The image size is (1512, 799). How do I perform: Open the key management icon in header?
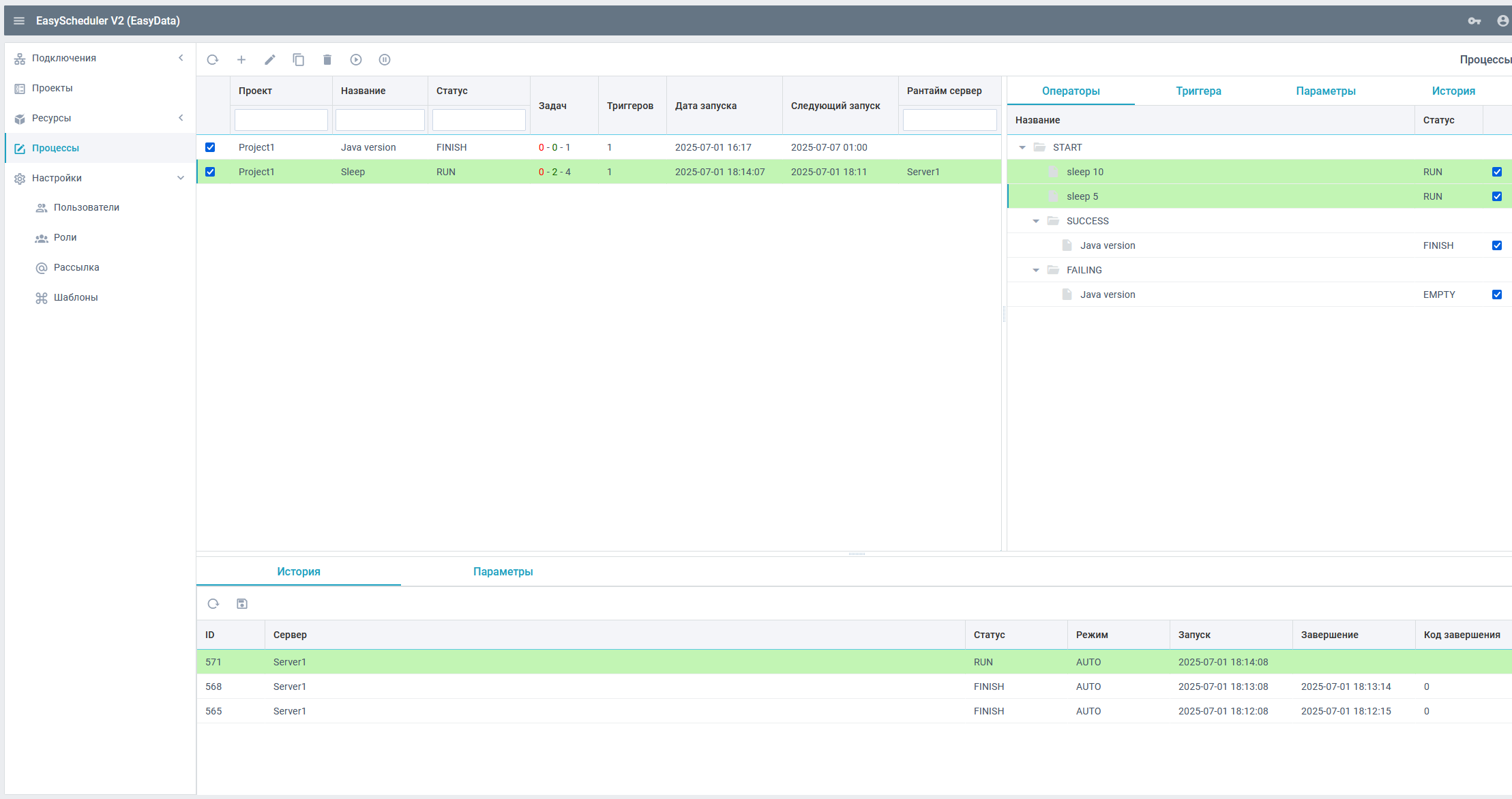(1474, 20)
